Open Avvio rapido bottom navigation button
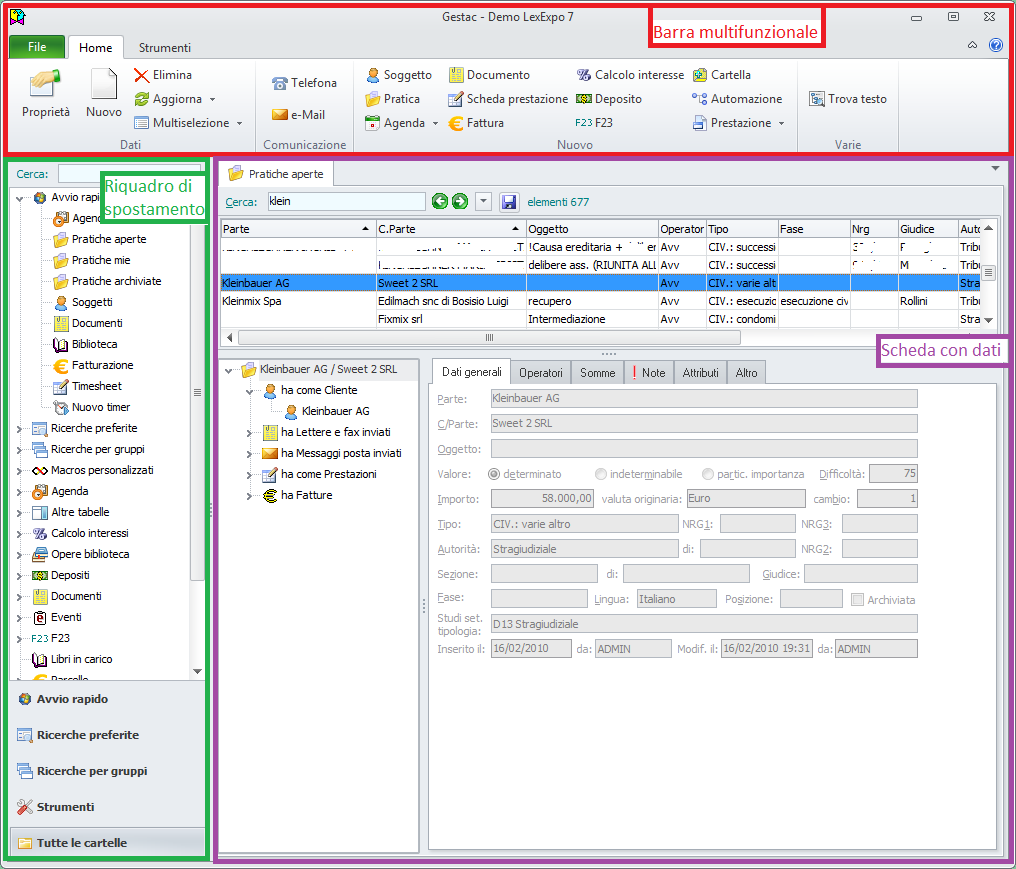This screenshot has width=1016, height=869. pyautogui.click(x=107, y=699)
